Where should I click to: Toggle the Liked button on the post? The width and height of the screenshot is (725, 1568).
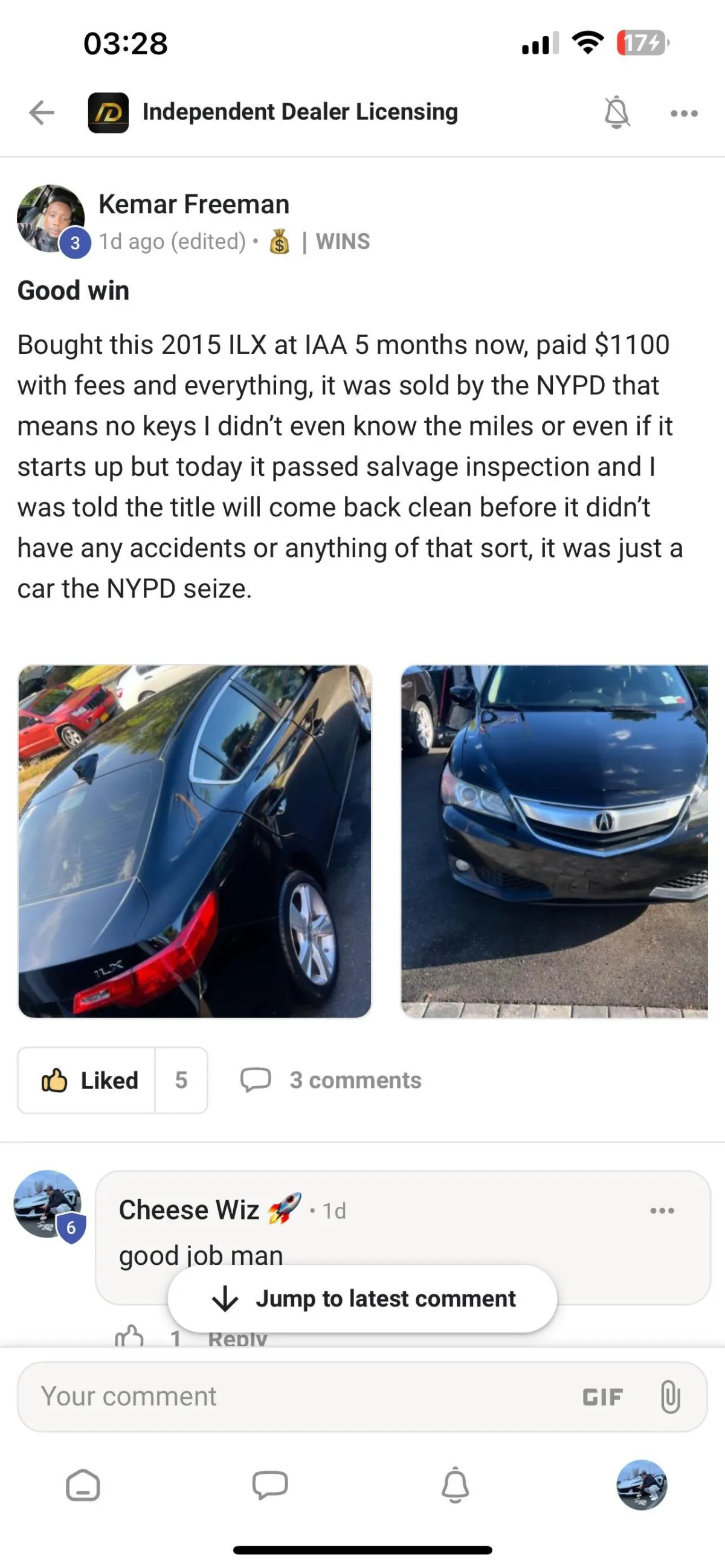coord(86,1080)
